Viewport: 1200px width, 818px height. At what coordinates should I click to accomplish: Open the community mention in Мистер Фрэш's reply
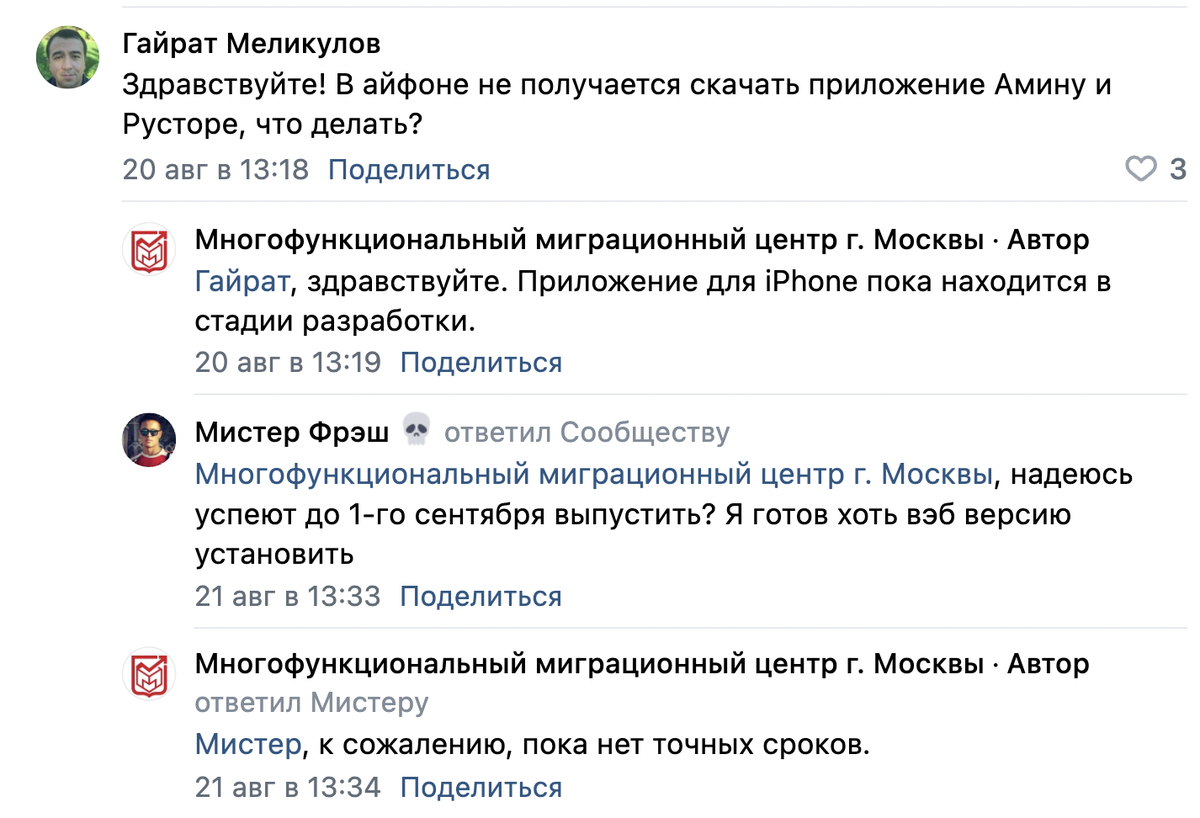(x=594, y=474)
